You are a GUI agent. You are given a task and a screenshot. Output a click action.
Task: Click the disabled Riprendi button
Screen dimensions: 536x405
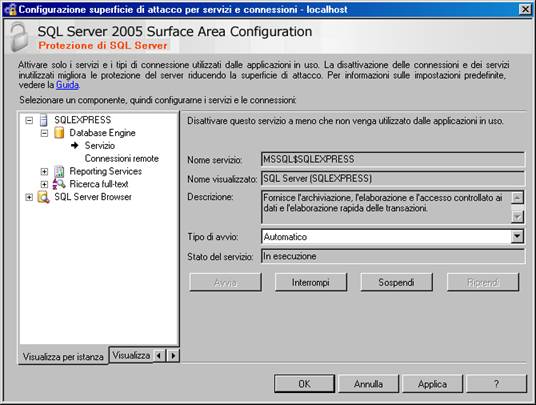pyautogui.click(x=483, y=282)
